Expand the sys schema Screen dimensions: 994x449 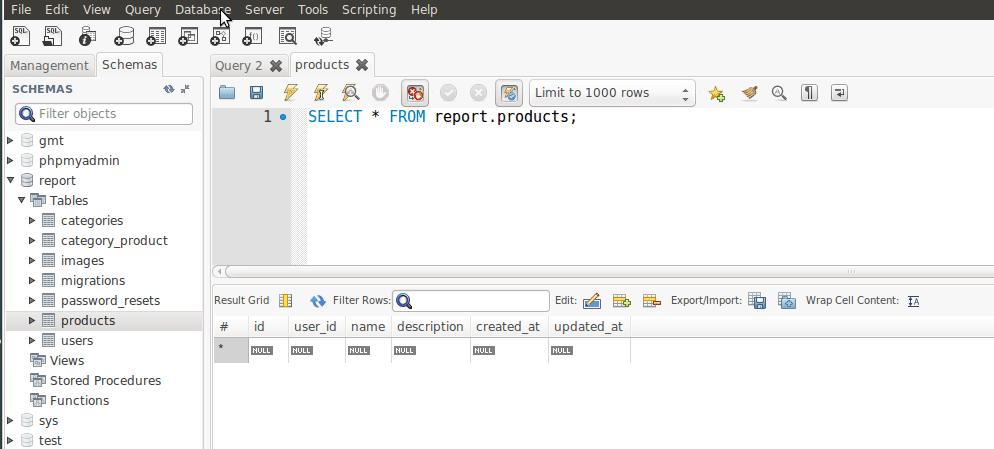(x=10, y=420)
